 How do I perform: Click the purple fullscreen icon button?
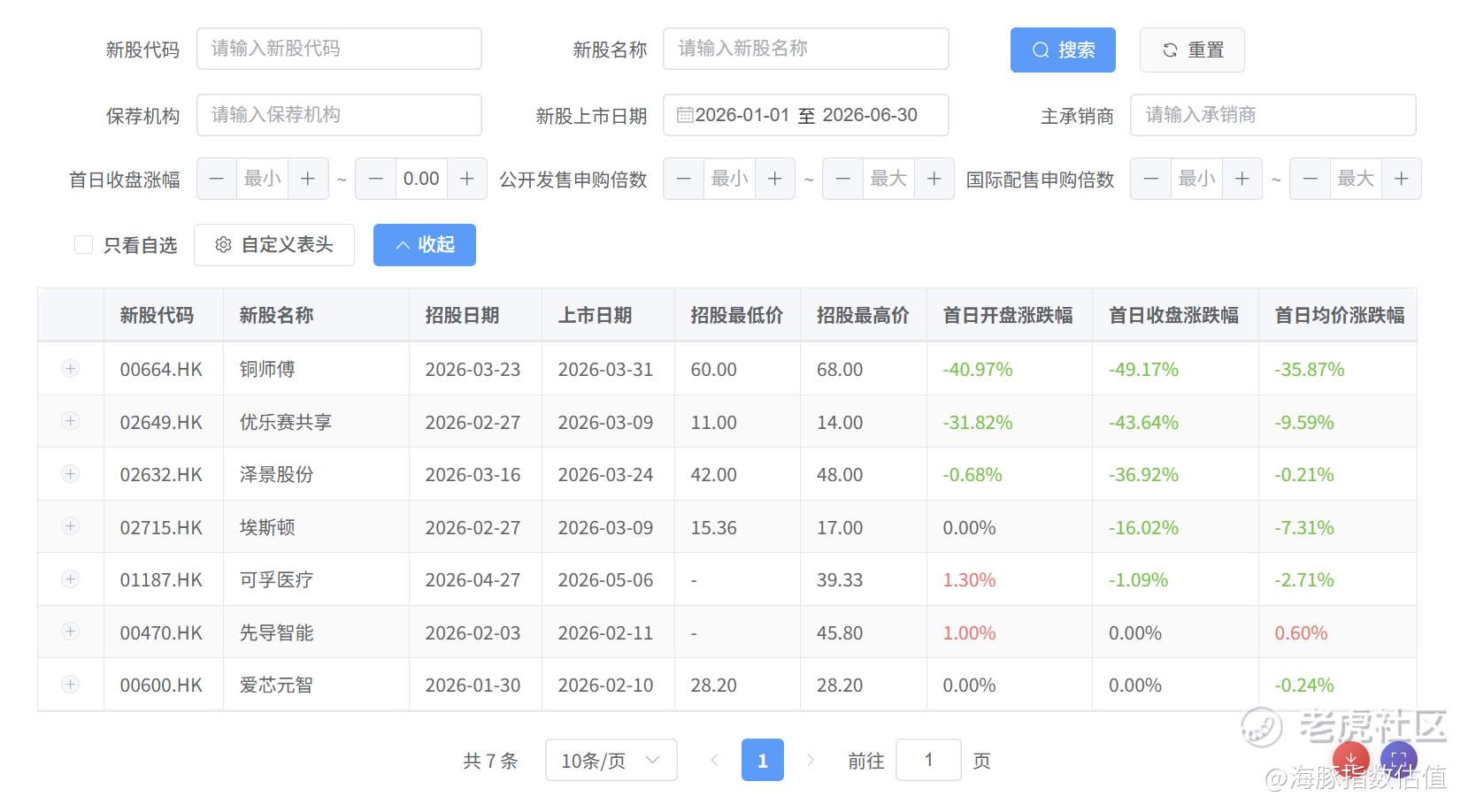click(x=1398, y=759)
